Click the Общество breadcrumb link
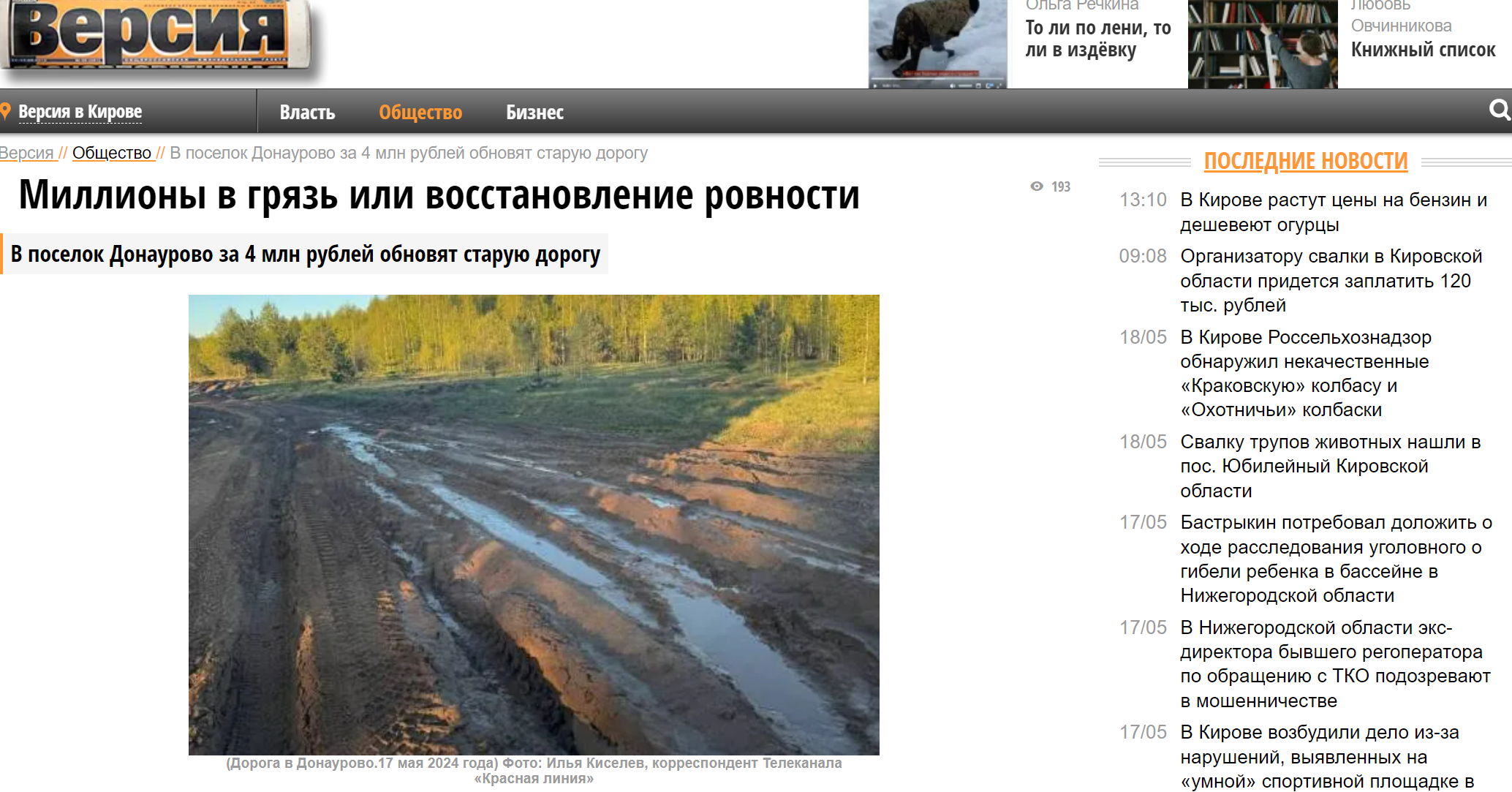Viewport: 1512px width, 792px height. (x=112, y=154)
